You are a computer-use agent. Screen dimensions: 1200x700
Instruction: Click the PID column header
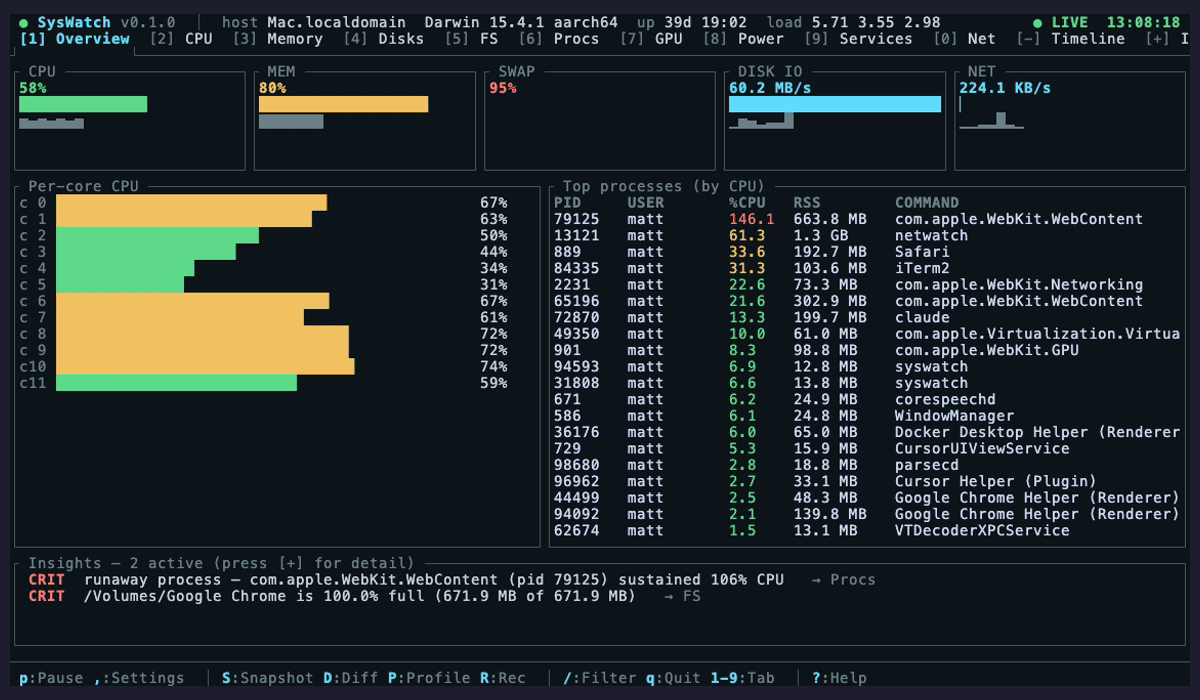(x=567, y=203)
